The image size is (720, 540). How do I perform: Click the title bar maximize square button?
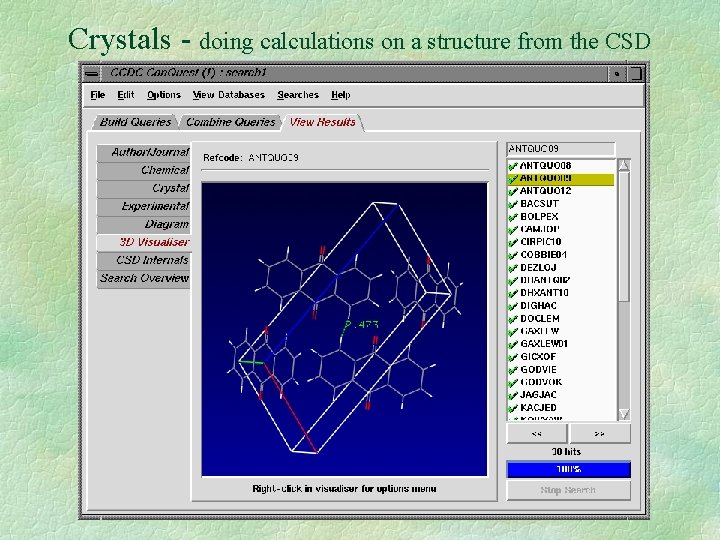[x=635, y=73]
